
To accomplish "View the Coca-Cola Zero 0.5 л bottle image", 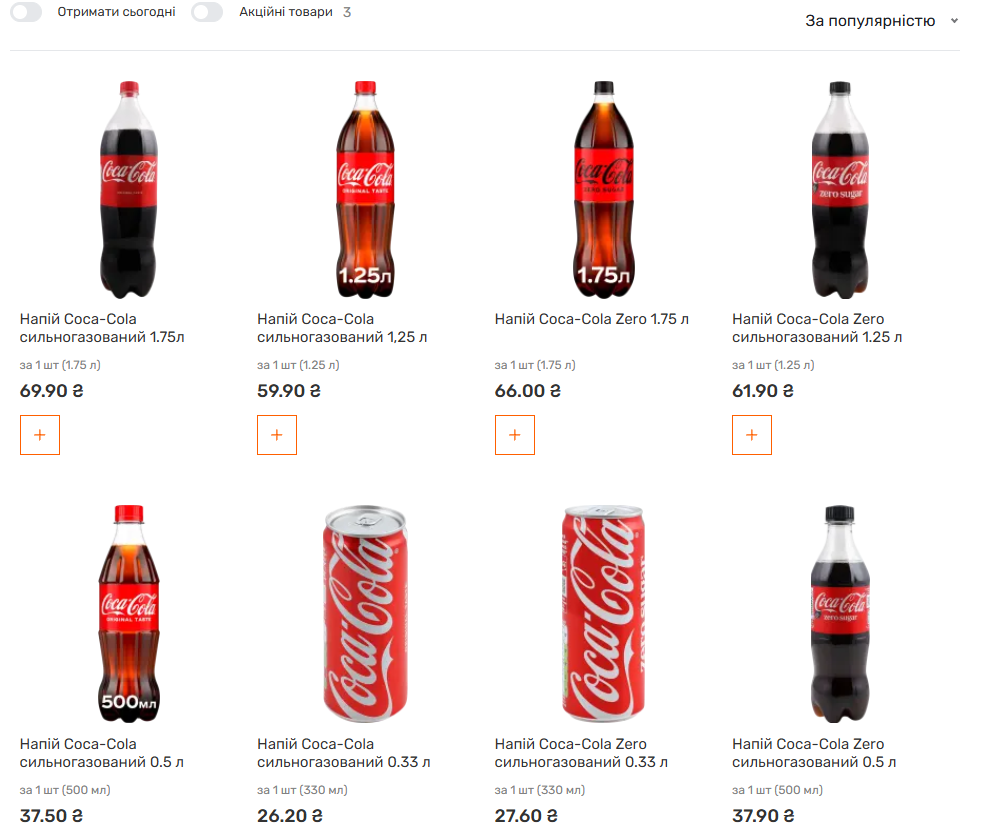I will 840,614.
